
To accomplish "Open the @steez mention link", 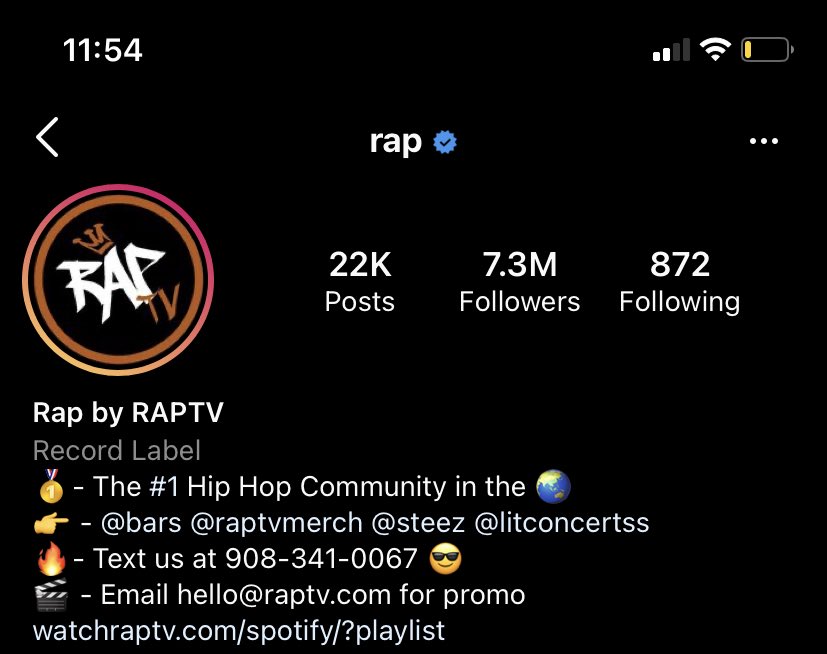I will [418, 523].
